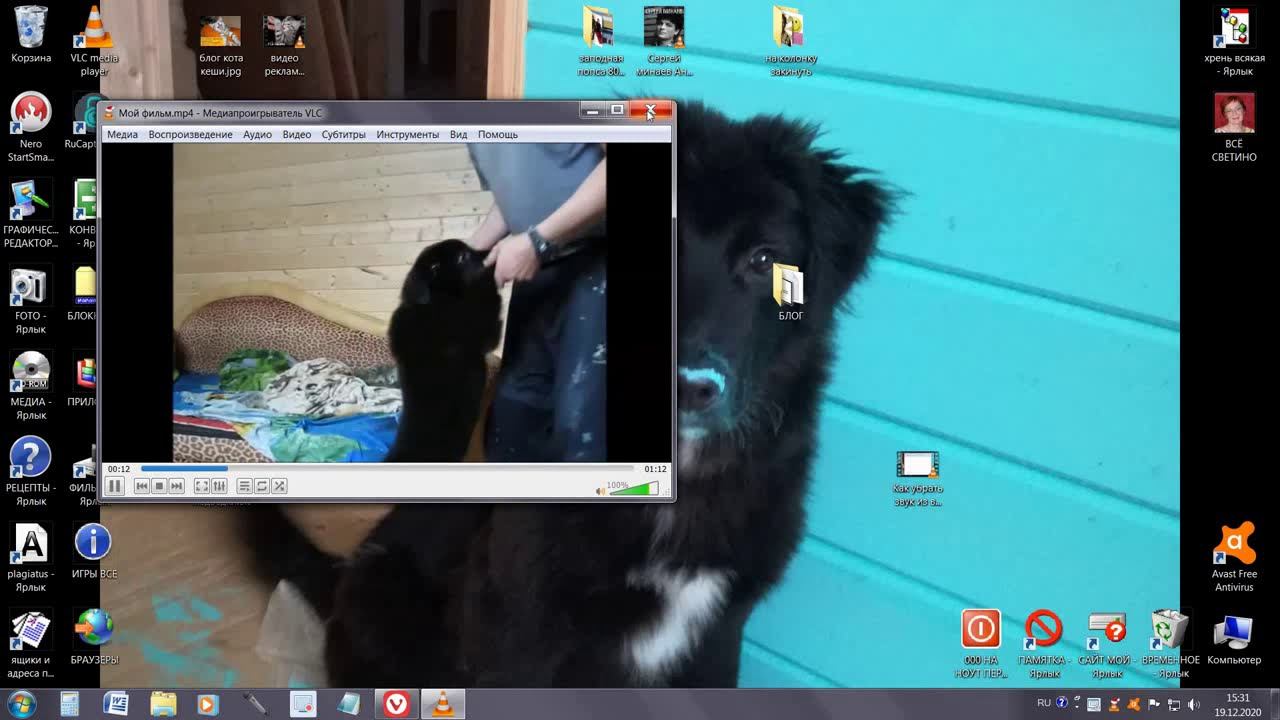Skip to next media in VLC
This screenshot has height=720, width=1280.
177,486
